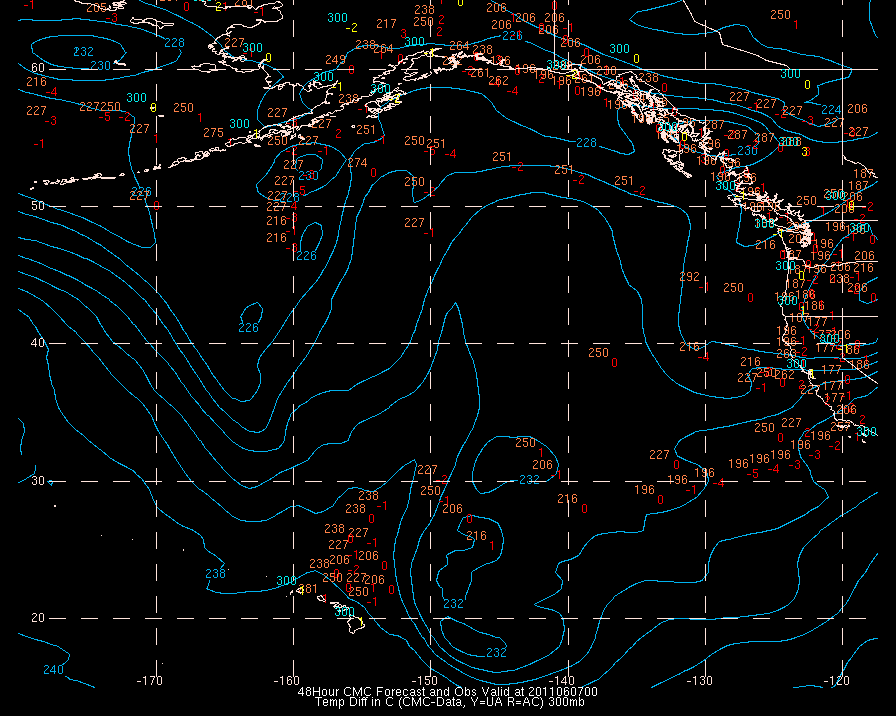The image size is (896, 716).
Task: Click the 'Temp Diff in C' caption line
Action: click(x=449, y=702)
